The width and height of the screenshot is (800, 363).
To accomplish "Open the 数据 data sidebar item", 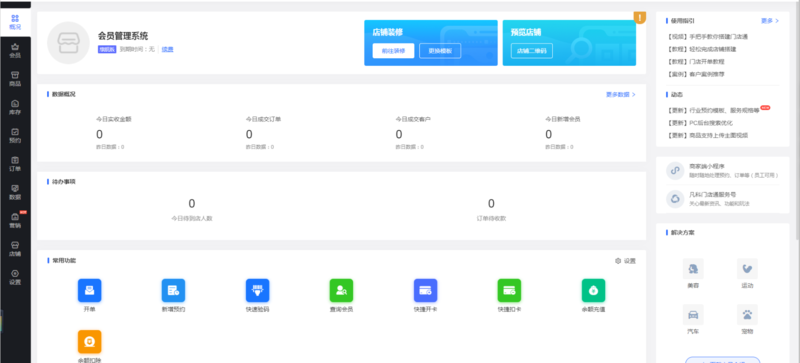I will tap(15, 192).
